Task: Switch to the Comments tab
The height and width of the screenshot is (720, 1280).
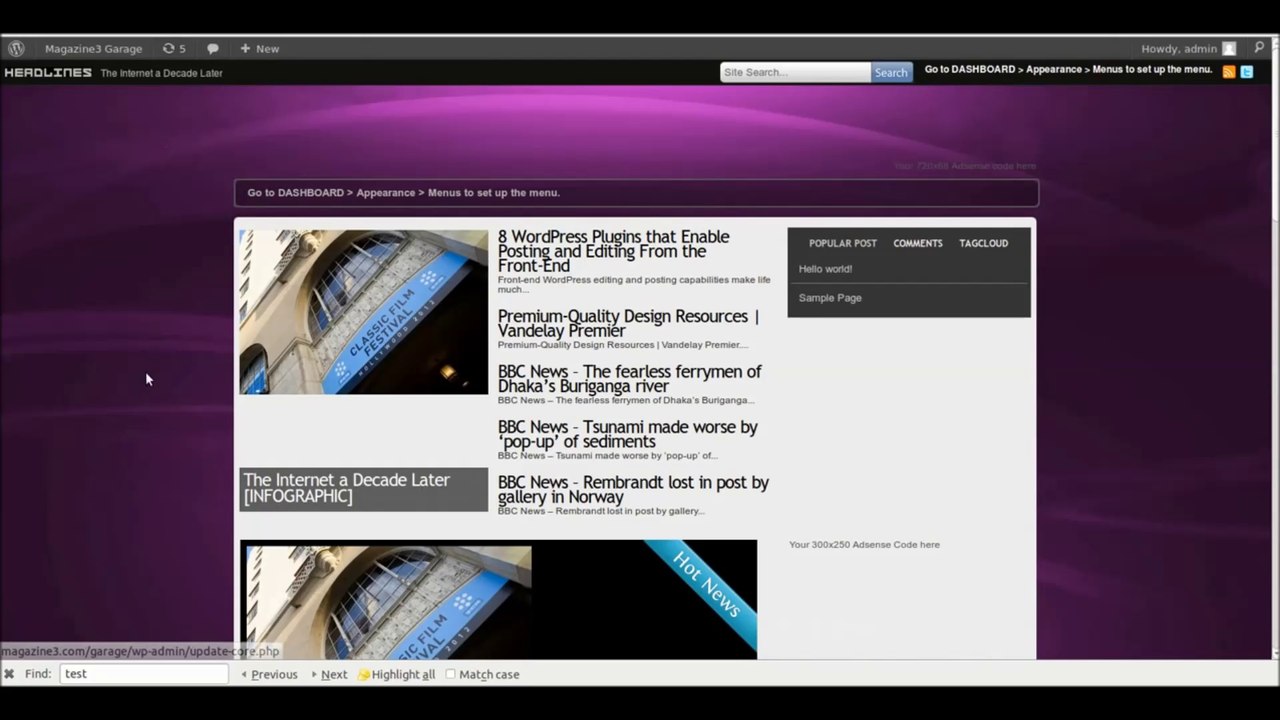Action: pyautogui.click(x=917, y=243)
